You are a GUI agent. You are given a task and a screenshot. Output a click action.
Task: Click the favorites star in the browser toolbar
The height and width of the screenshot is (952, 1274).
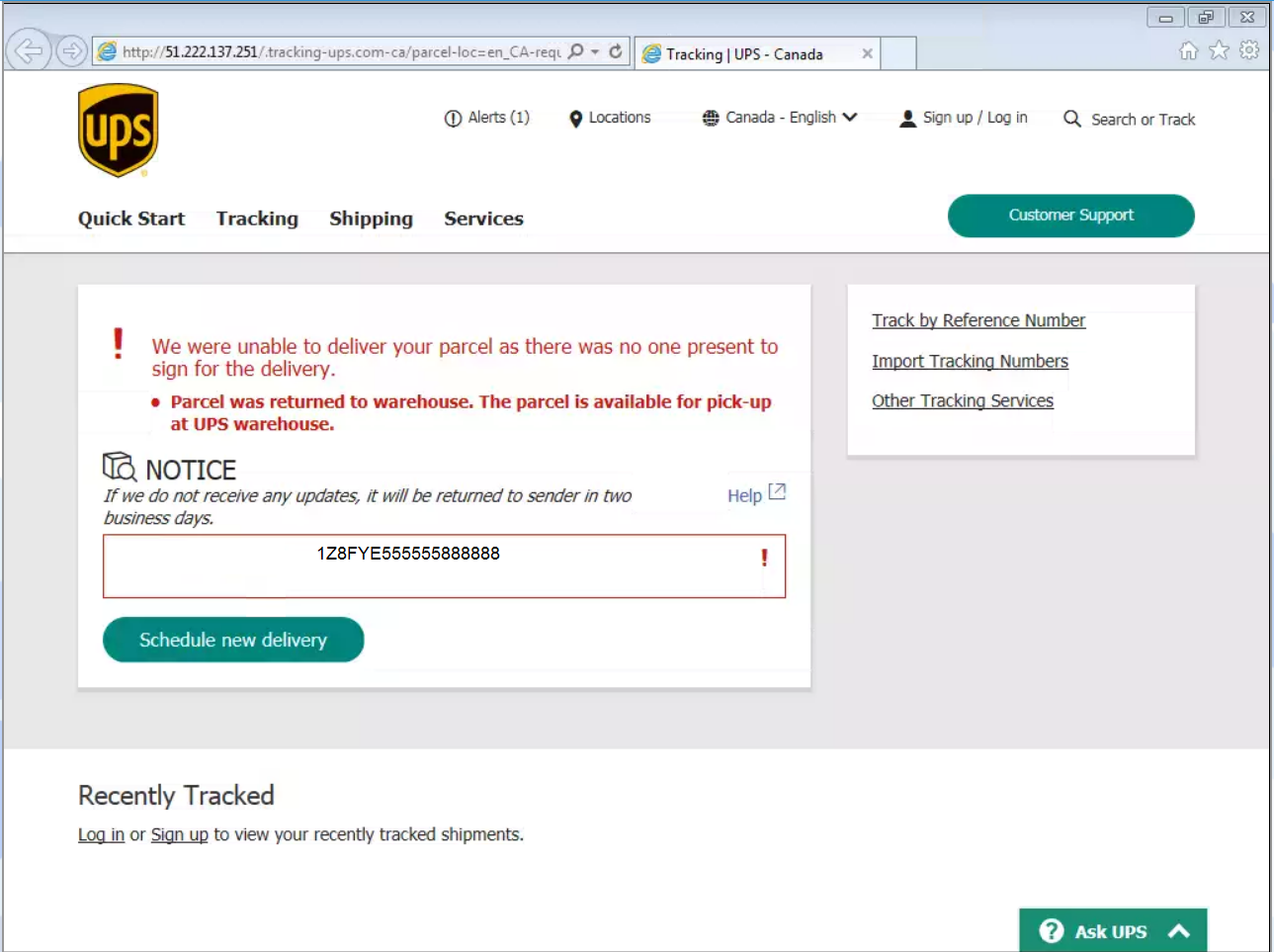click(1218, 50)
